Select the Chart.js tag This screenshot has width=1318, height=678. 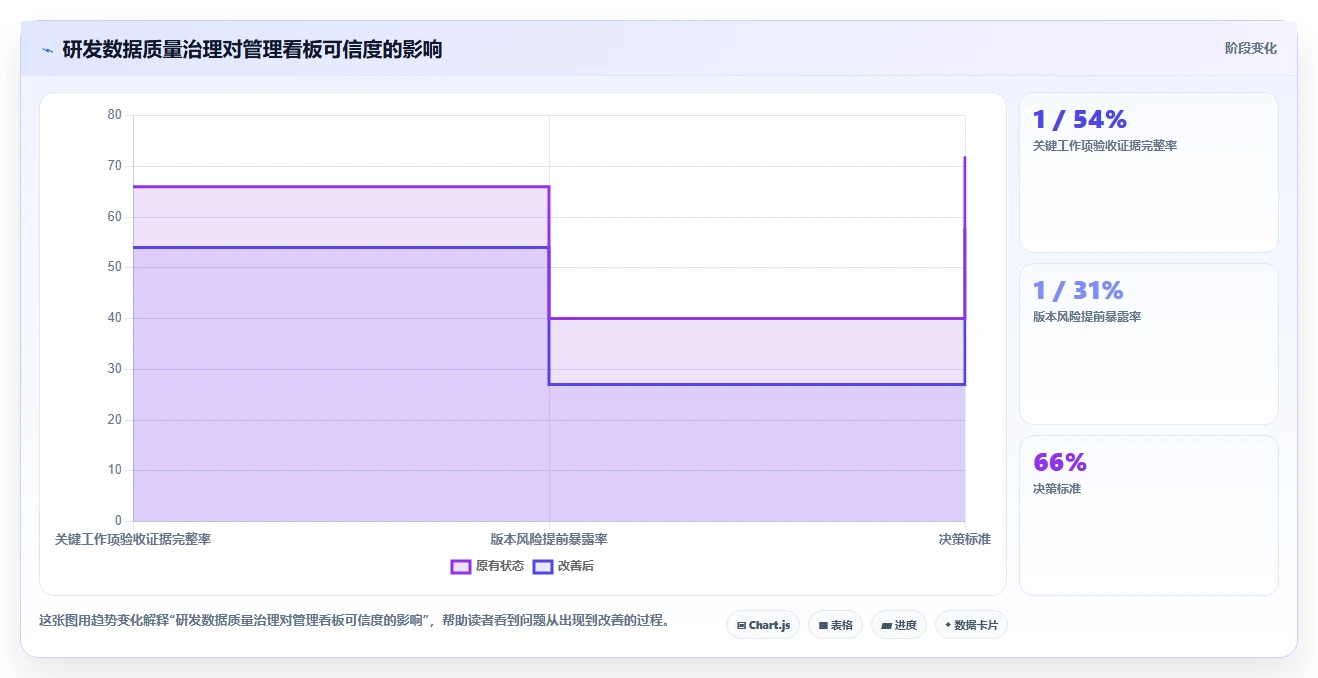tap(763, 625)
